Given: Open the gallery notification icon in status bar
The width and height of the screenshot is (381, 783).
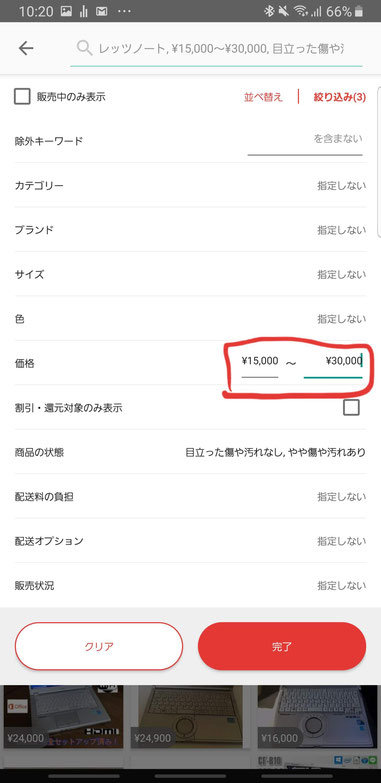Looking at the screenshot, I should (x=66, y=11).
